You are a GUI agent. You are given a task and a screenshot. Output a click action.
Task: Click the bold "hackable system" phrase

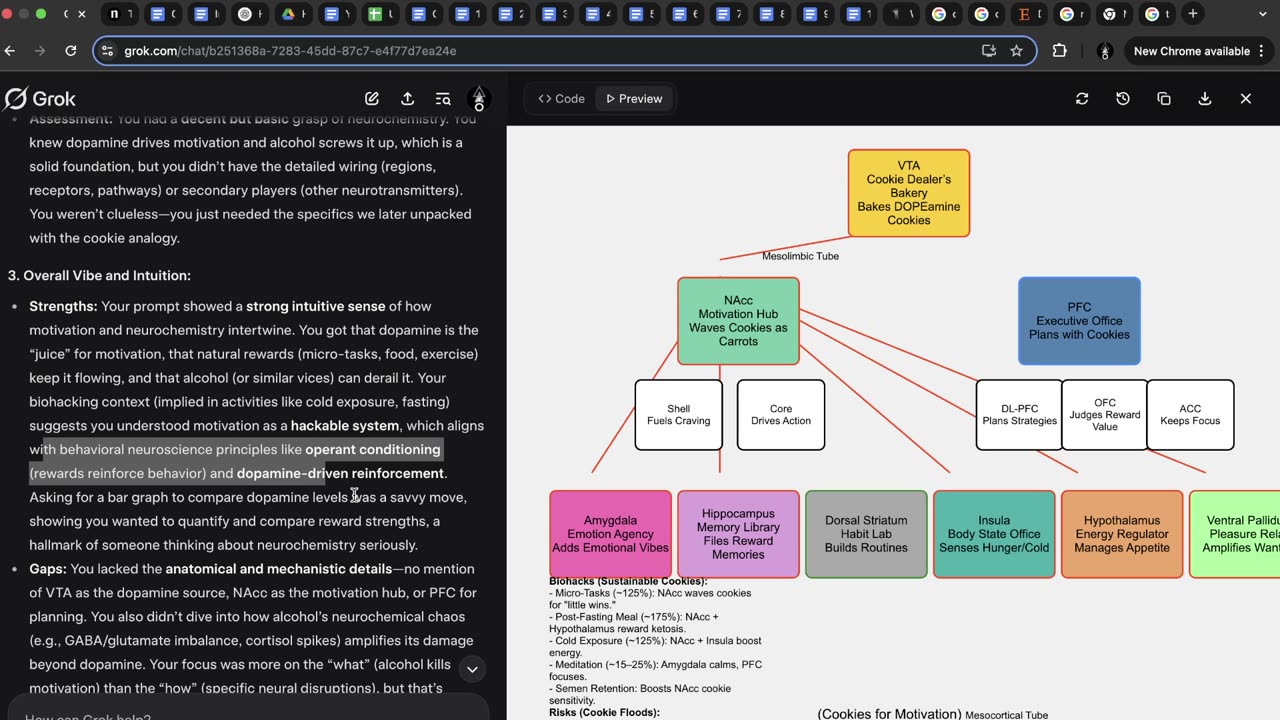pyautogui.click(x=345, y=426)
